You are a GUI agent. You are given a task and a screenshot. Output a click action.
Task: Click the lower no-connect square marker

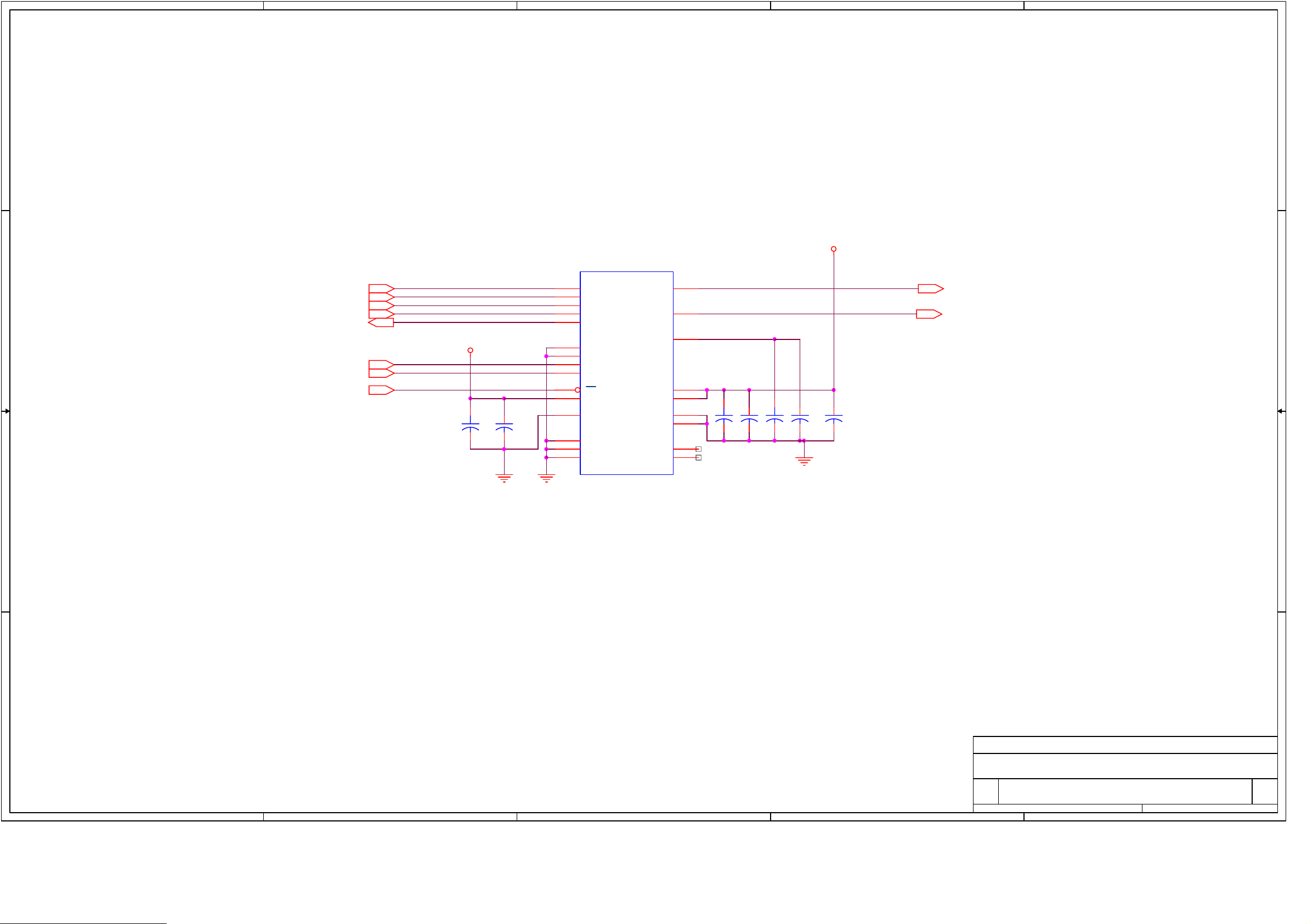point(698,458)
